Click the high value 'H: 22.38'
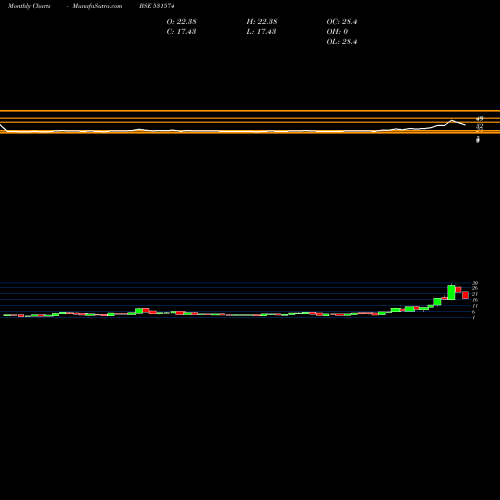This screenshot has height=500, width=500. click(262, 22)
